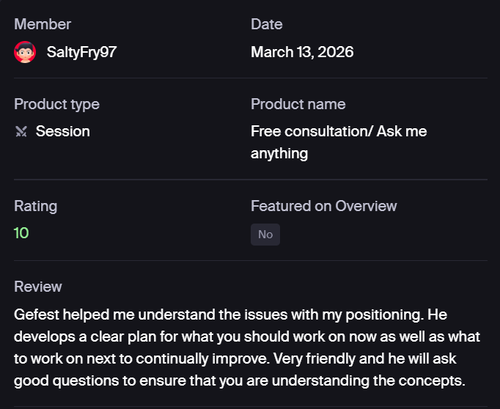Click the crossed swords Session icon
Viewport: 500px width, 409px height.
[x=21, y=131]
